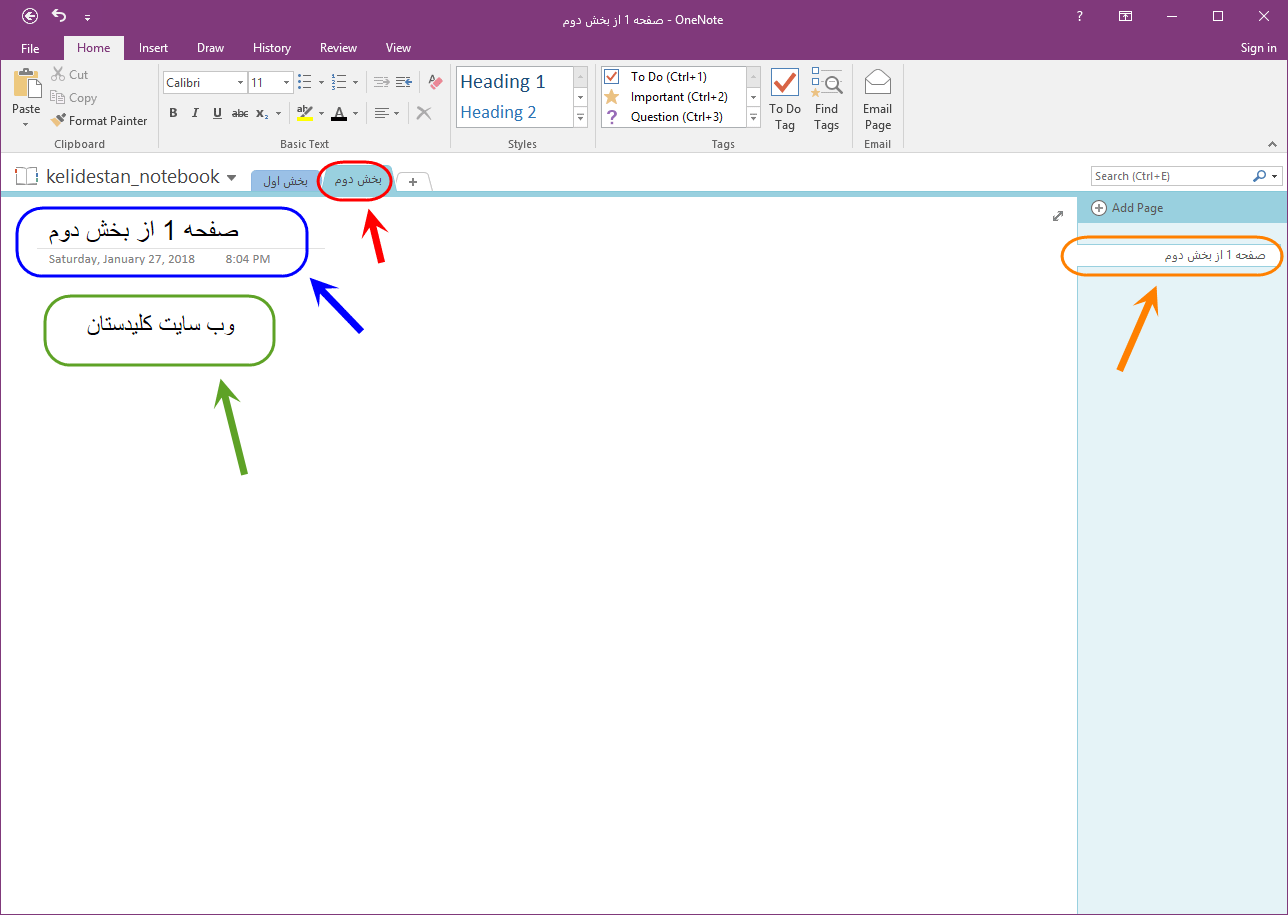Open the Customize Quick Access Toolbar dropdown

coord(87,18)
